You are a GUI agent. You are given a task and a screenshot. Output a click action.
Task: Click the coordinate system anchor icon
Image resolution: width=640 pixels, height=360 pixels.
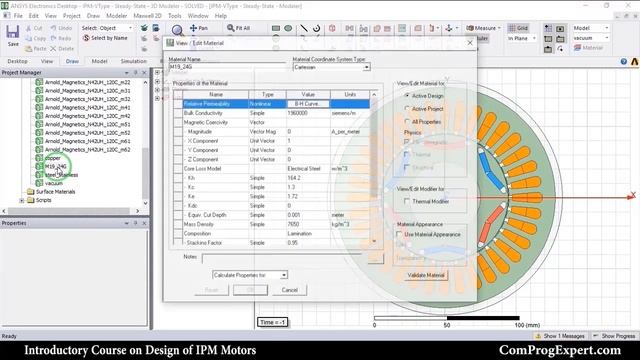point(449,28)
